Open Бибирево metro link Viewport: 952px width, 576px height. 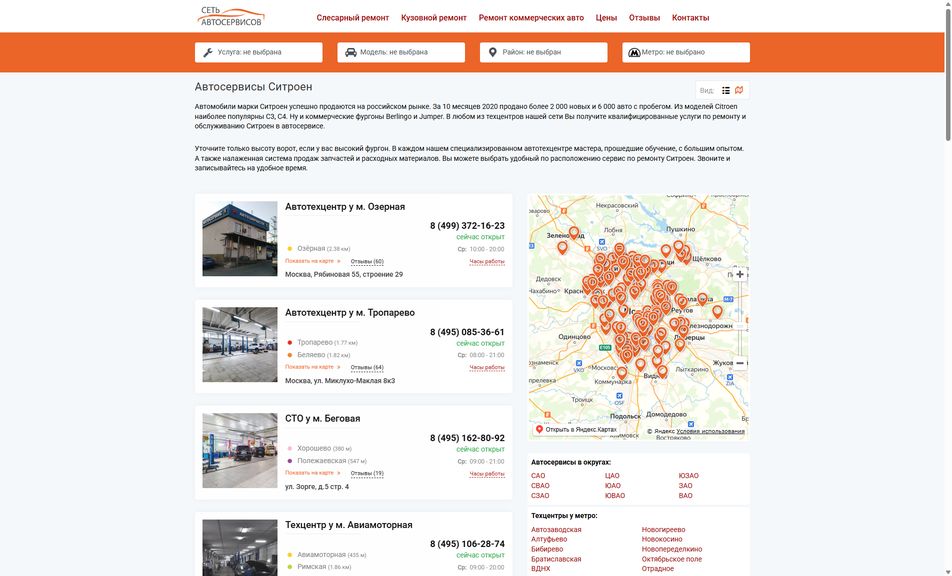click(x=547, y=549)
